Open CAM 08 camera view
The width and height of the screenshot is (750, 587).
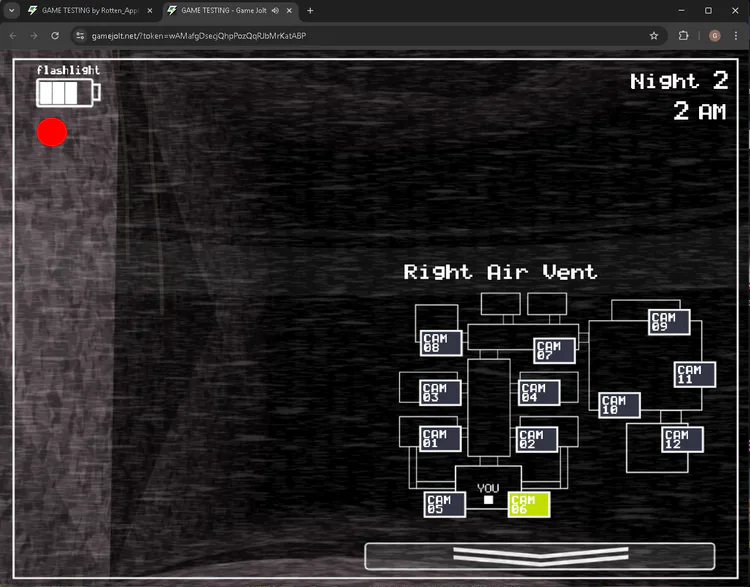pyautogui.click(x=441, y=343)
